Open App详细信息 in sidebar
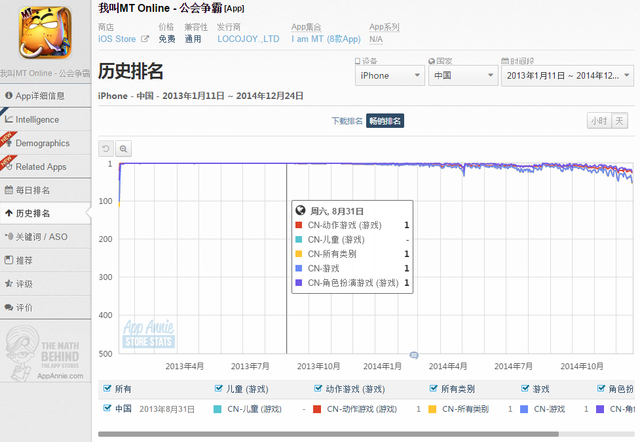 45,96
